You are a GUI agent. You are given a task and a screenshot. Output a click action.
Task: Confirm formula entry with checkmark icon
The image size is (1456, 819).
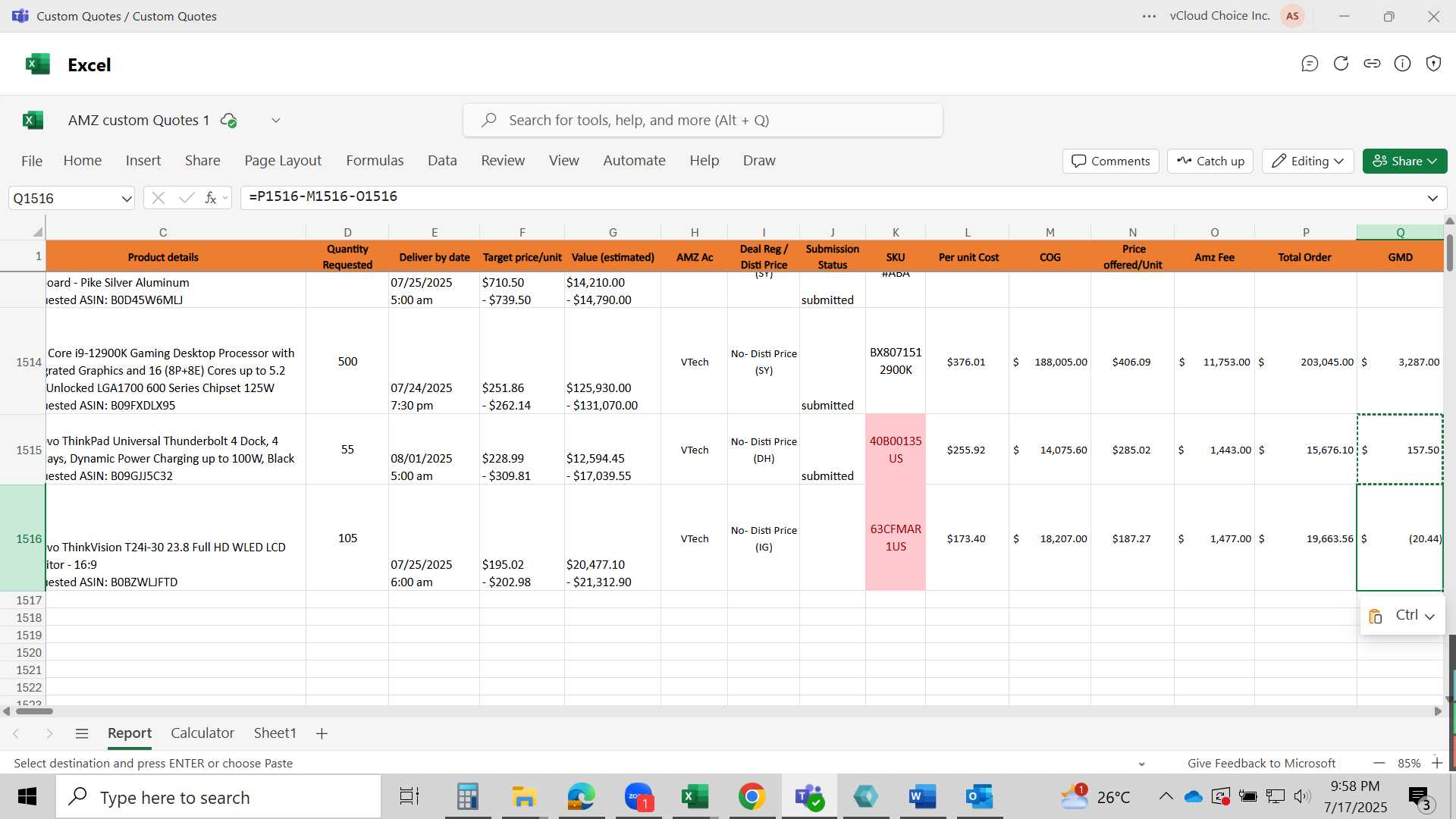point(187,198)
